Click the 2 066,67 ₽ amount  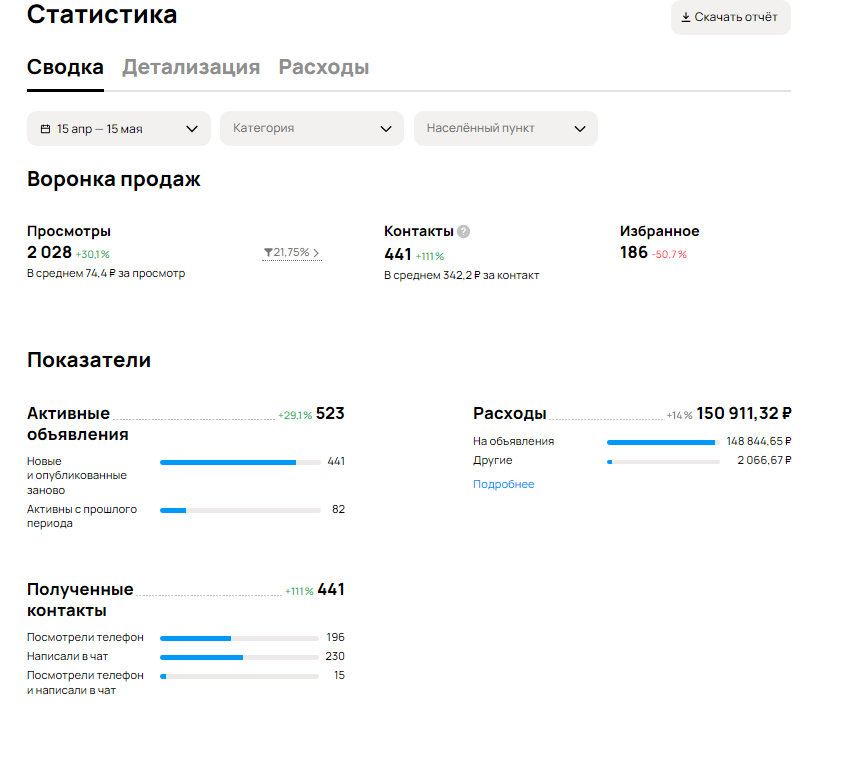tap(764, 460)
